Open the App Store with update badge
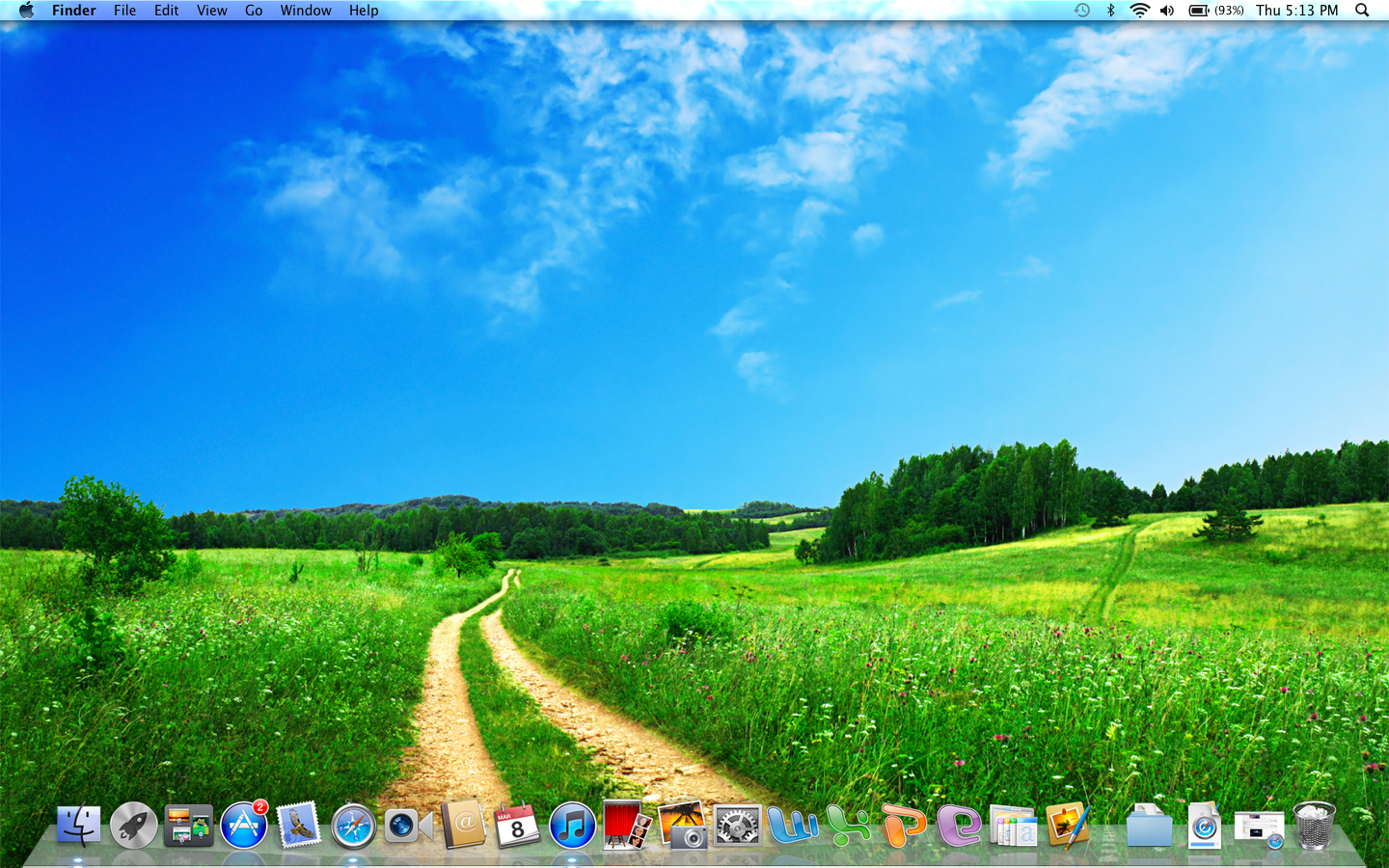The height and width of the screenshot is (868, 1389). click(244, 826)
